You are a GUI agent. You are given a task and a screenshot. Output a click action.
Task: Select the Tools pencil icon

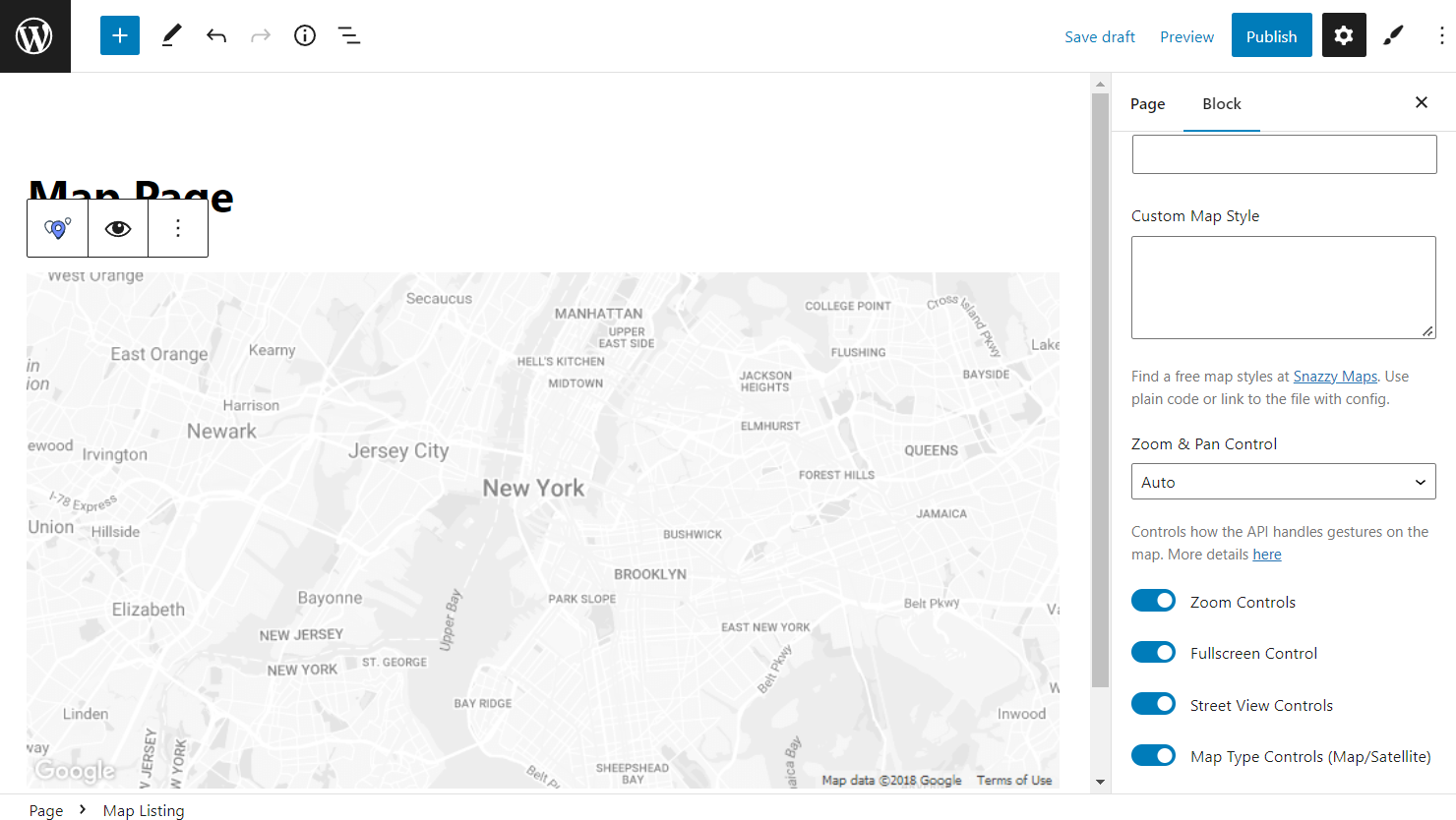(x=171, y=36)
